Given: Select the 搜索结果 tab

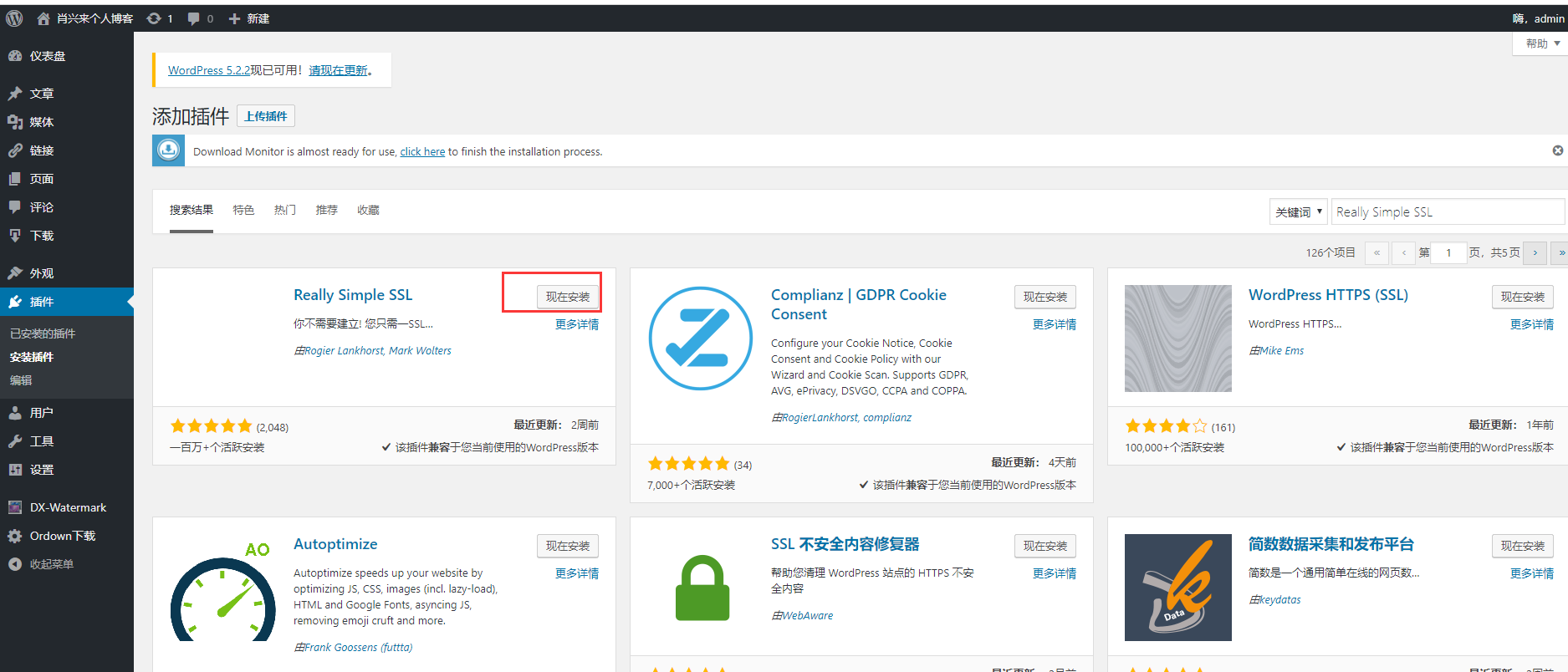Looking at the screenshot, I should click(192, 210).
